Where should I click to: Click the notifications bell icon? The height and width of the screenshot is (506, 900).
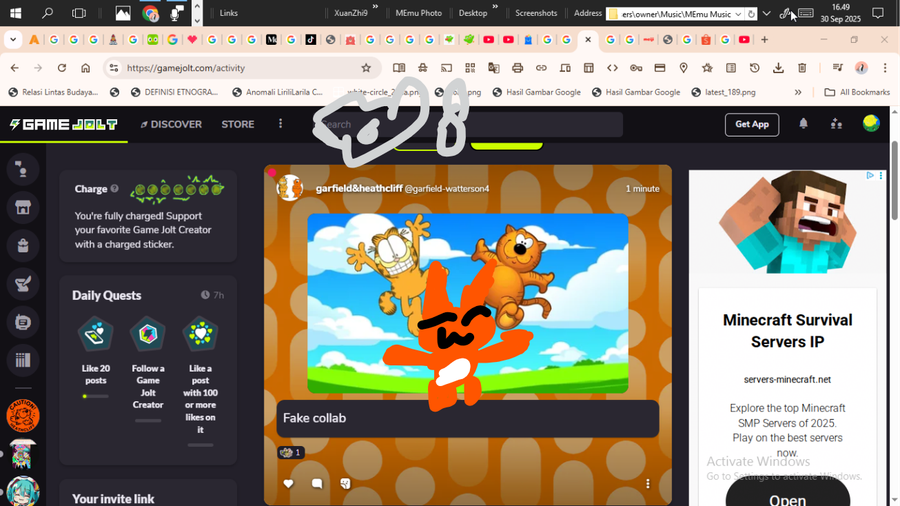(x=803, y=124)
